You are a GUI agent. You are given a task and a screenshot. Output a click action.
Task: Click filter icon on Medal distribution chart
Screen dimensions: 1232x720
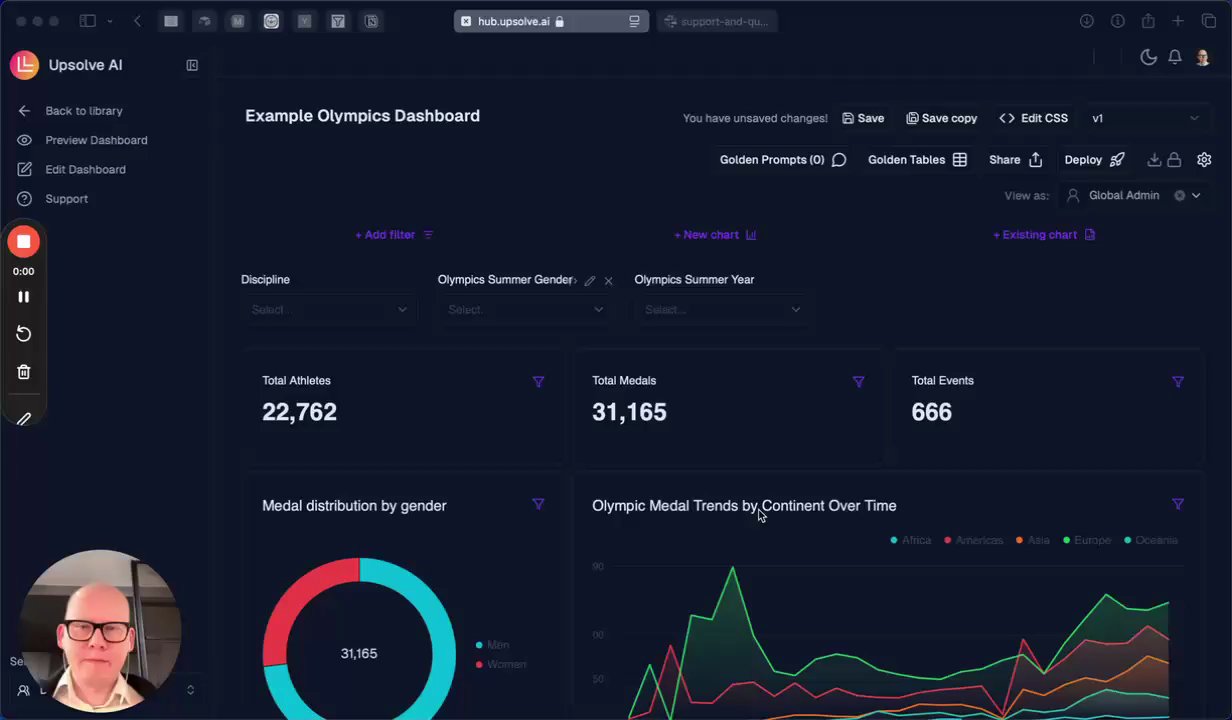coord(538,504)
